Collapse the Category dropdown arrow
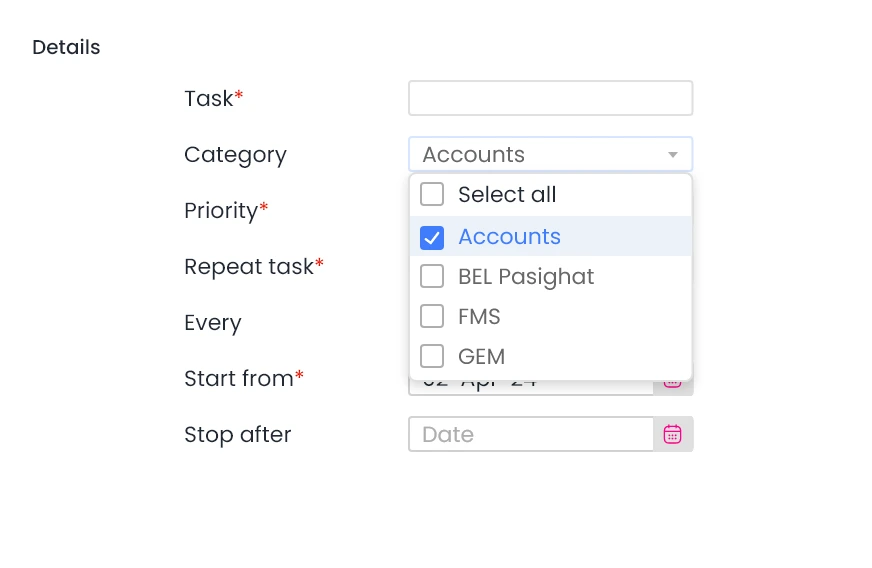 (x=673, y=155)
